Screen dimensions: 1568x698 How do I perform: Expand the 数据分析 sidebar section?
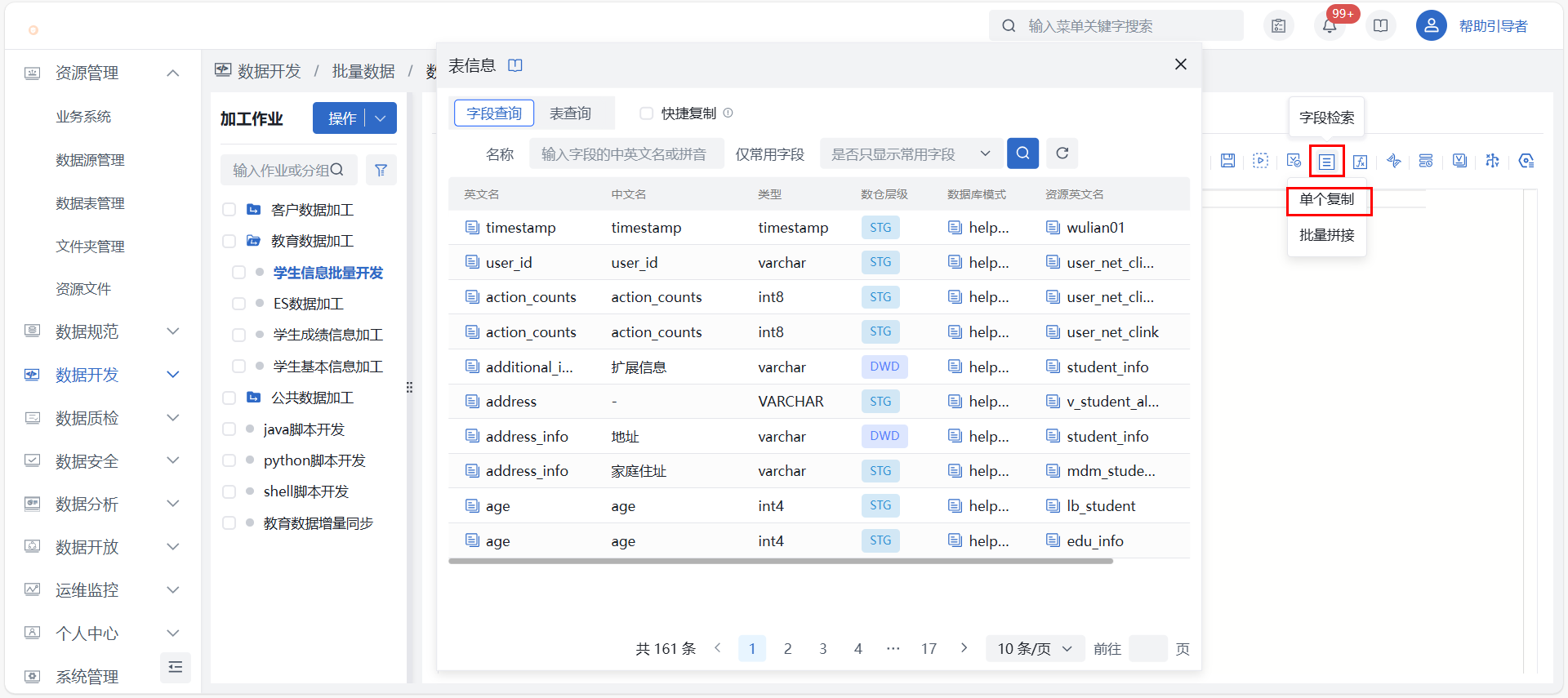click(172, 504)
